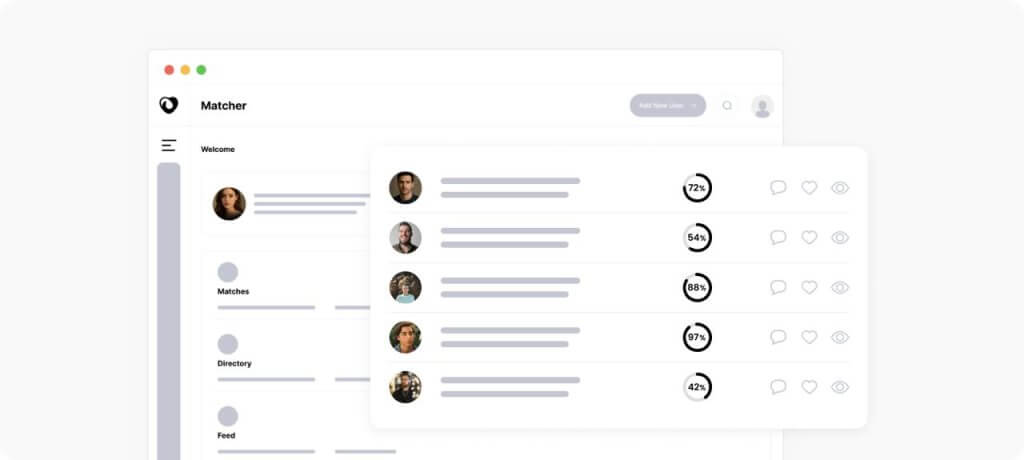Toggle eye icon for the 88% match
Screen dimensions: 1024x460
tap(840, 288)
